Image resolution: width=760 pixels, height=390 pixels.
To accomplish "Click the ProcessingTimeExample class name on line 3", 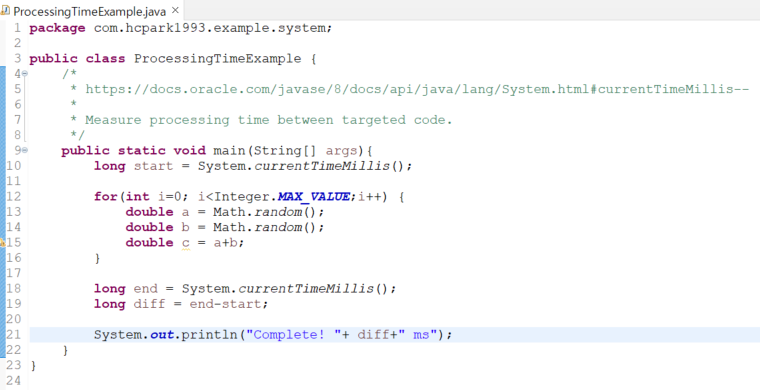I will pos(218,59).
